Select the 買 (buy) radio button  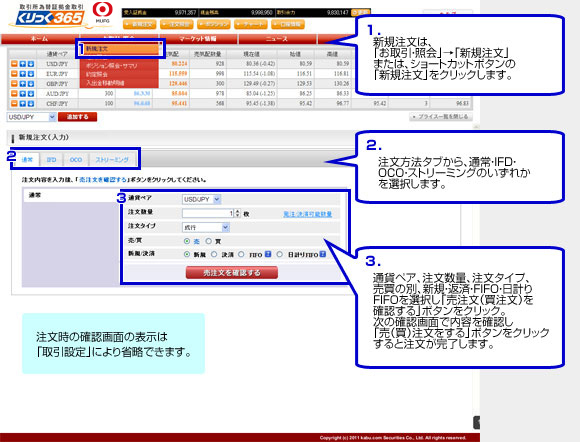209,241
